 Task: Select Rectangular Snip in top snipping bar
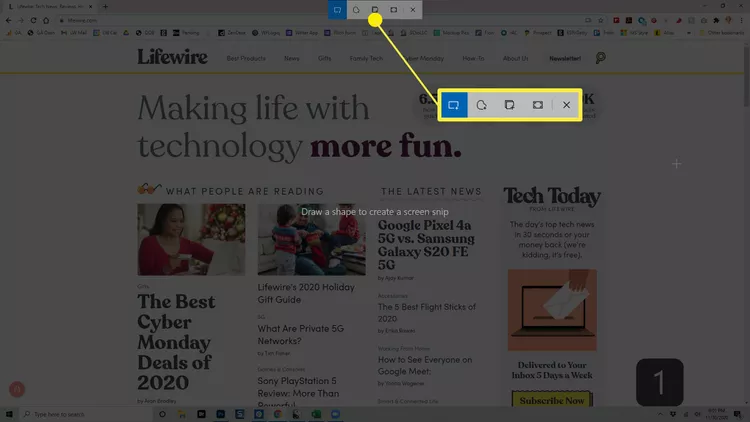[x=337, y=10]
